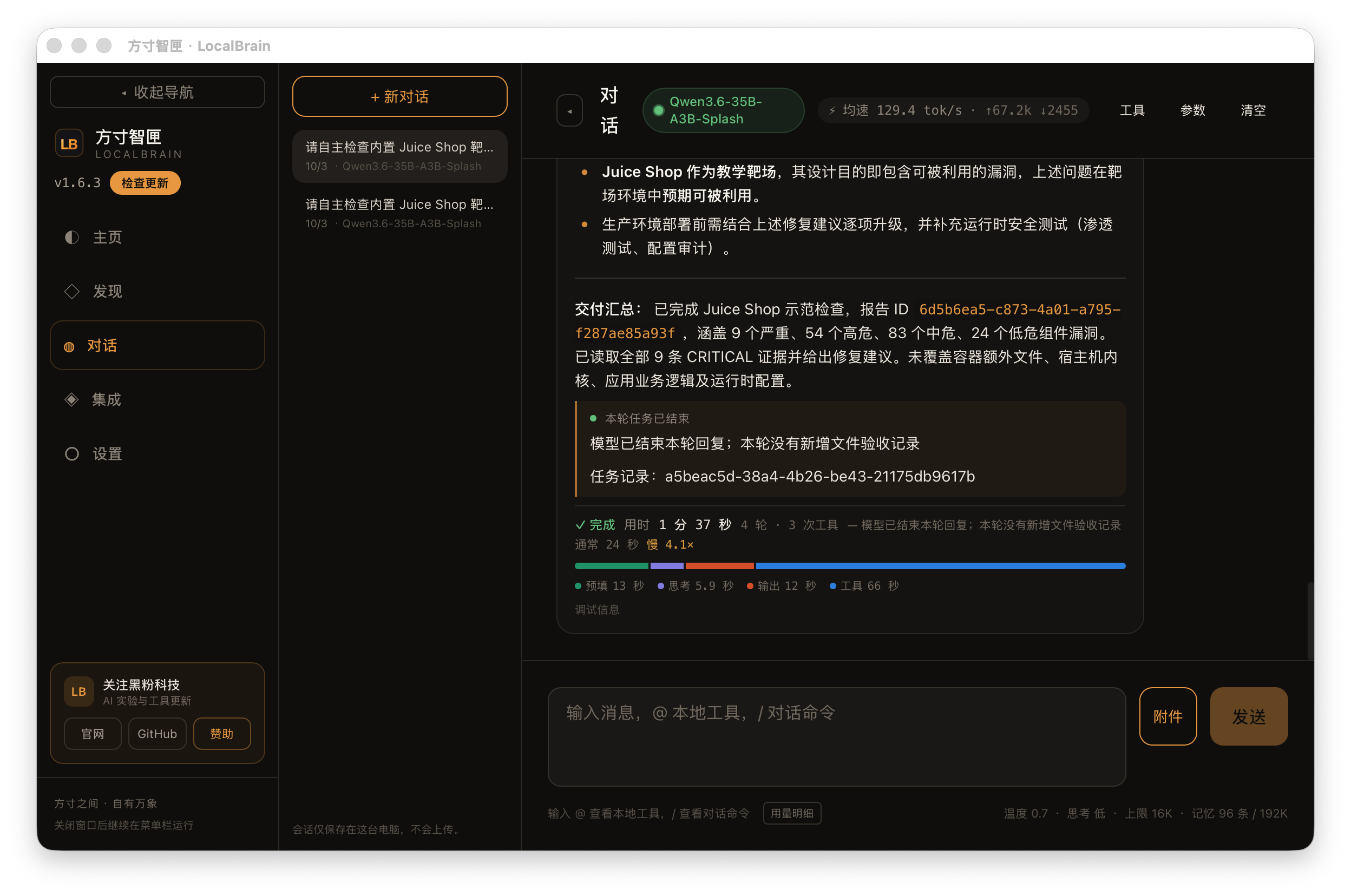
Task: Click the 上限 16K status entry
Action: (1148, 813)
